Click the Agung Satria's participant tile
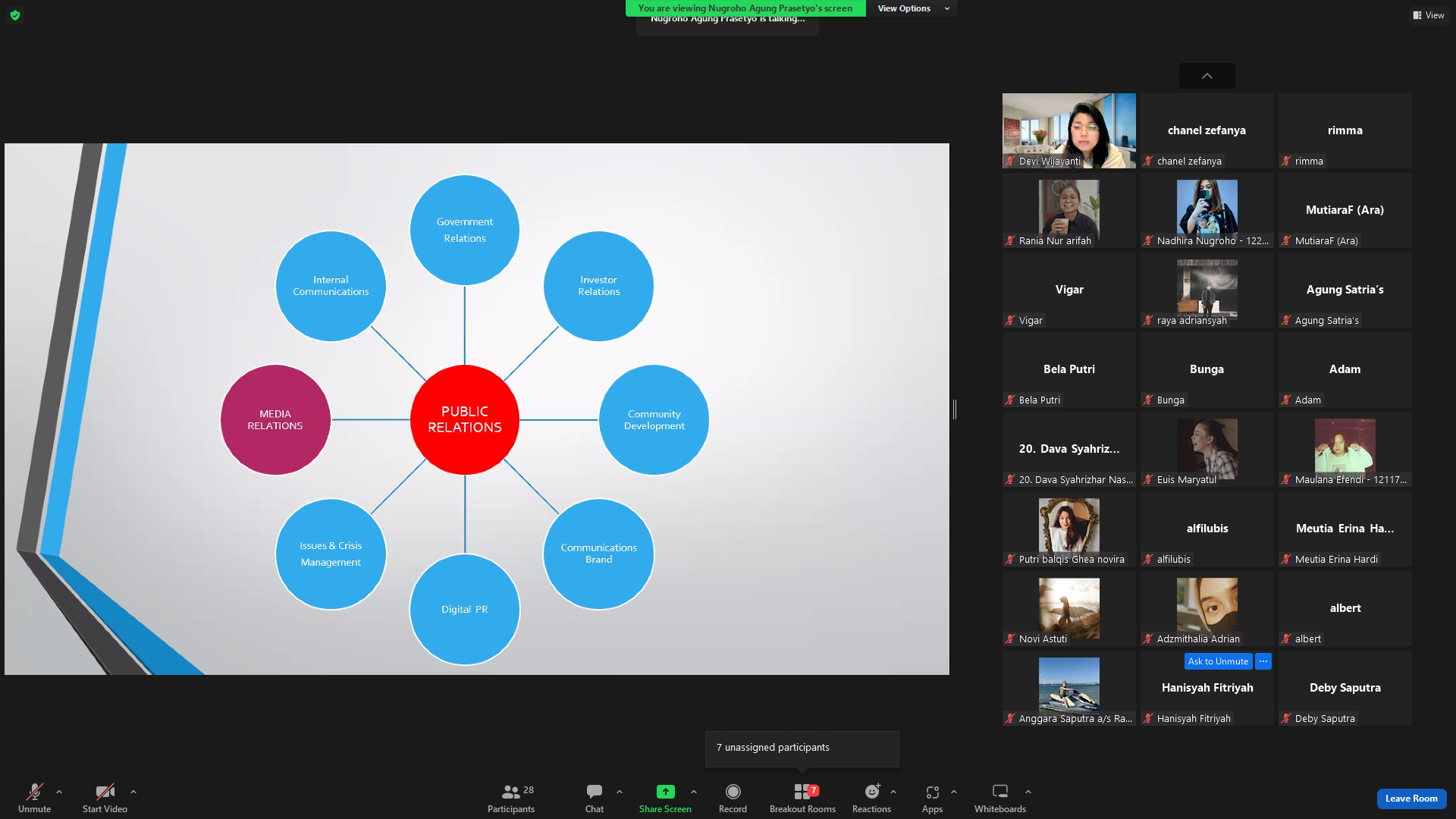The image size is (1456, 819). point(1345,290)
